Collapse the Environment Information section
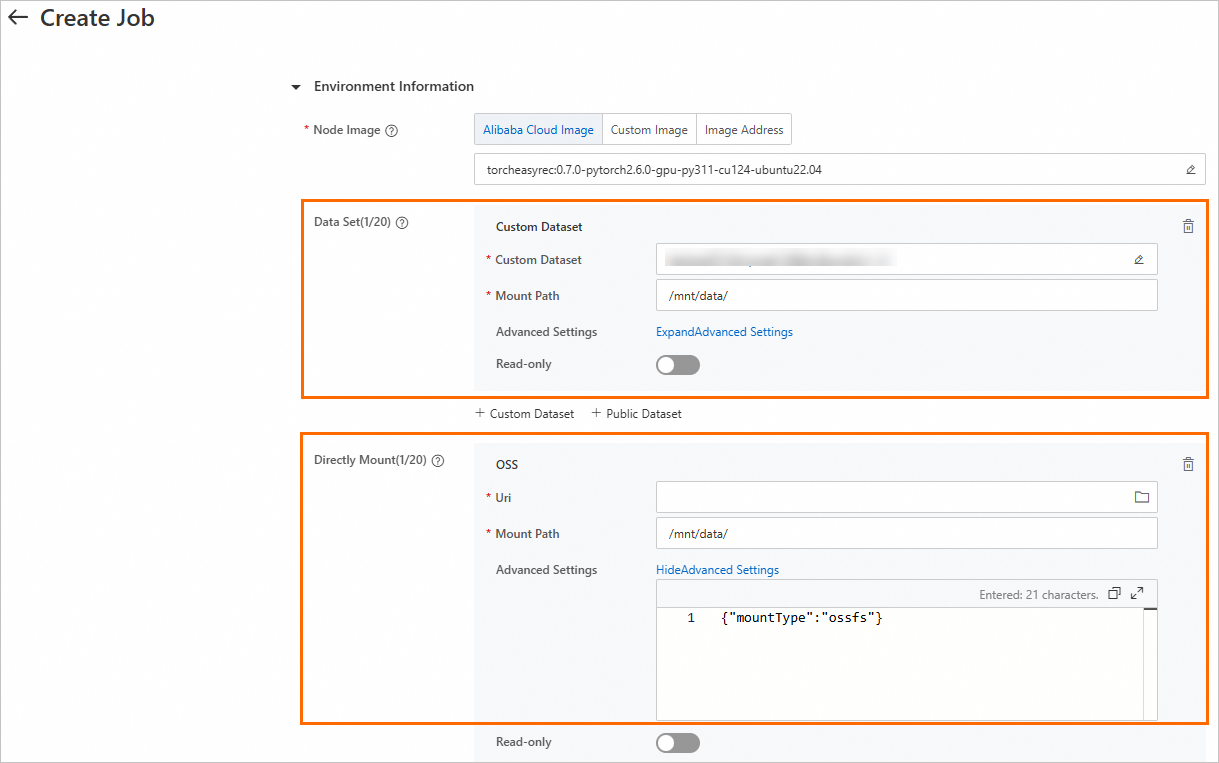 (x=295, y=87)
